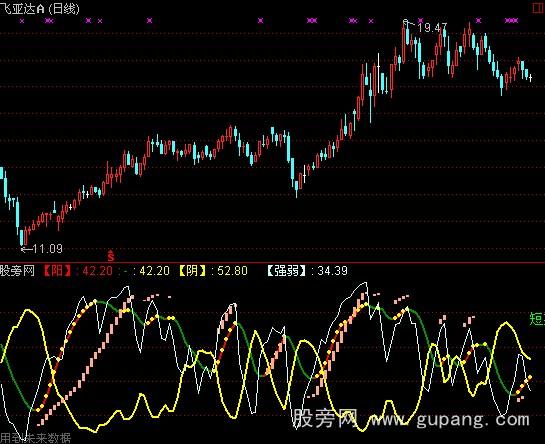Click the 用到未来数据 notice at bottom-left
The height and width of the screenshot is (444, 545).
35,438
